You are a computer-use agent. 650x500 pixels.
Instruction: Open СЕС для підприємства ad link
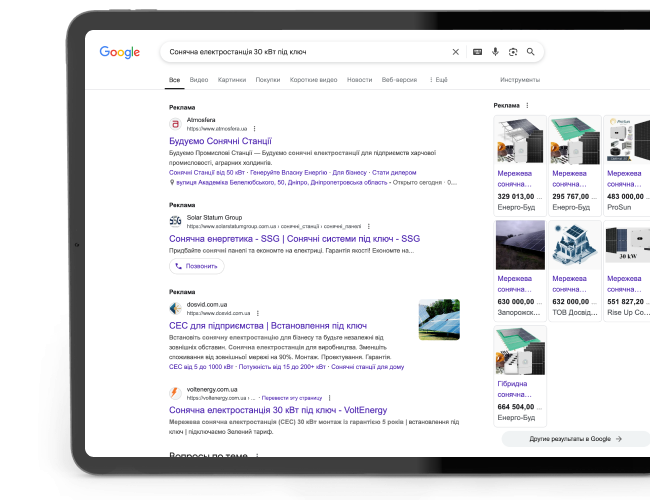pyautogui.click(x=268, y=326)
